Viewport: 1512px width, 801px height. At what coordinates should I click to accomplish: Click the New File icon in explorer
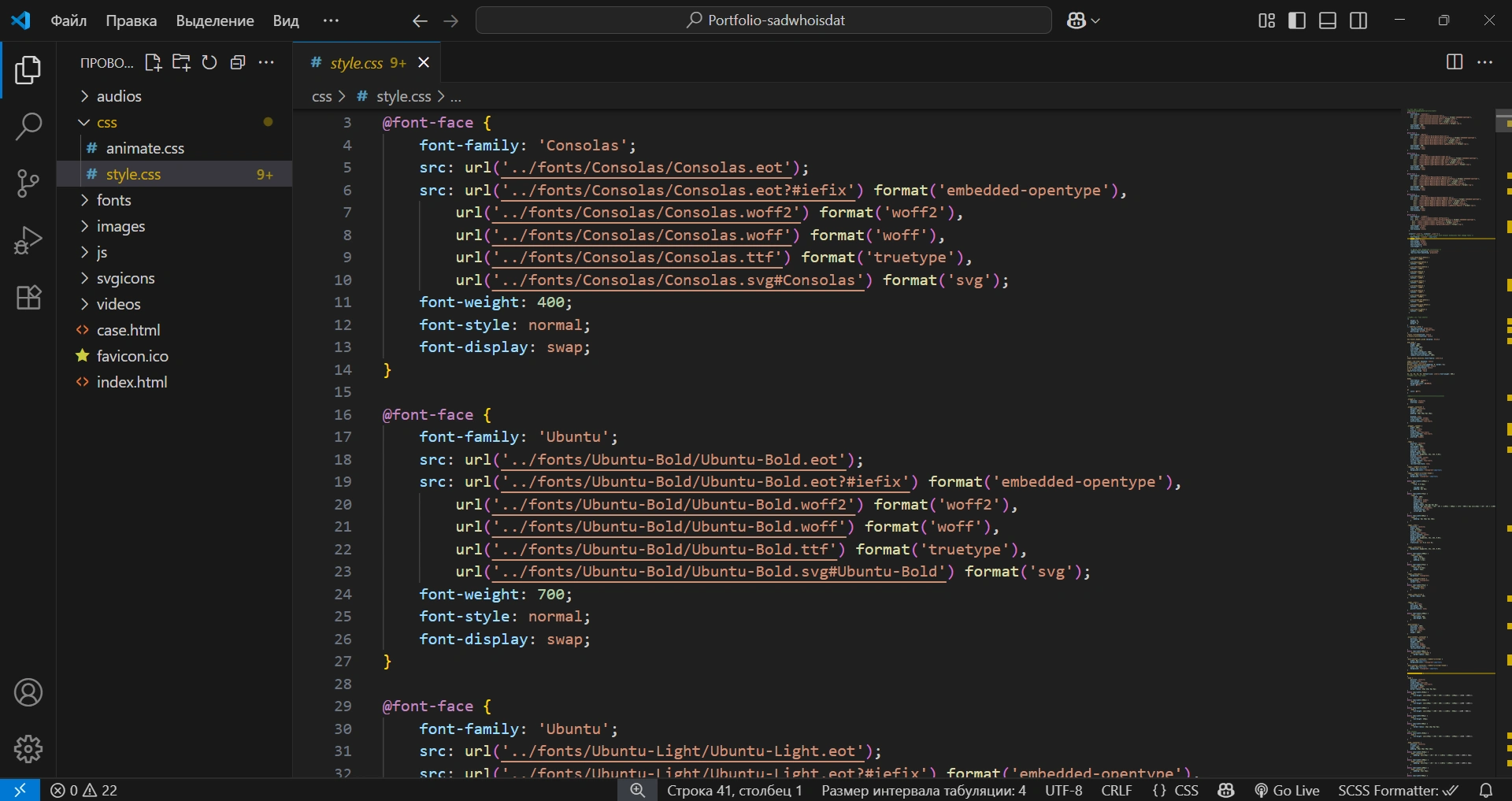(153, 63)
